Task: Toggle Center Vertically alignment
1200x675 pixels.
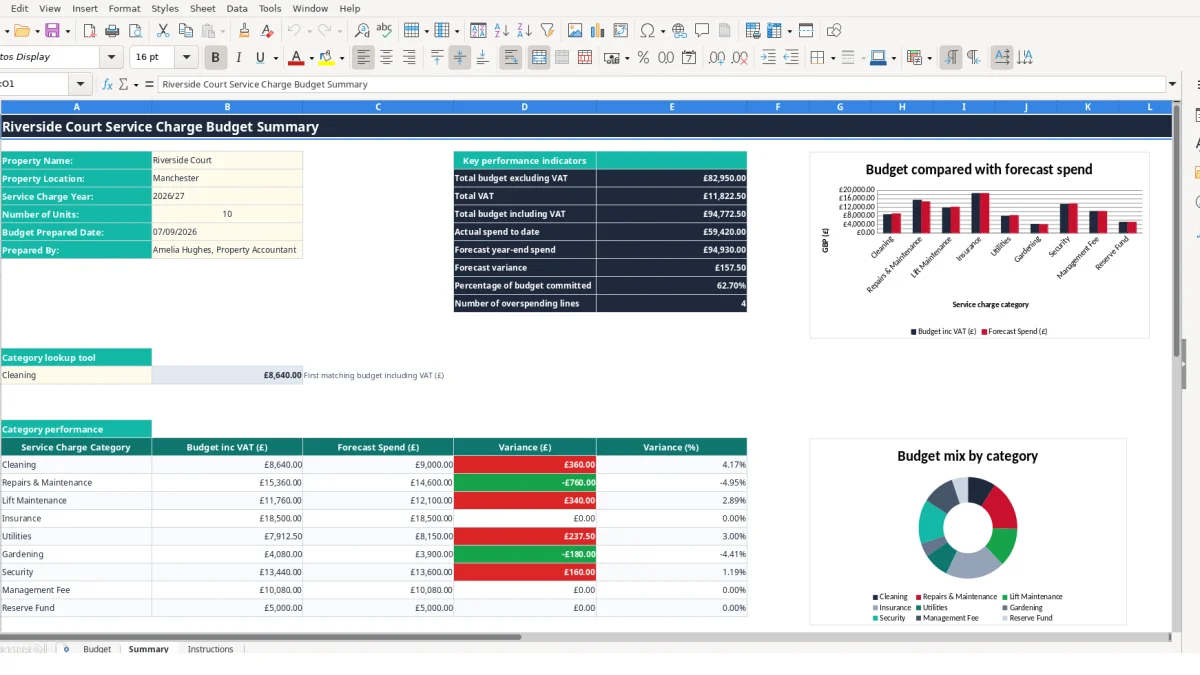Action: coord(460,58)
